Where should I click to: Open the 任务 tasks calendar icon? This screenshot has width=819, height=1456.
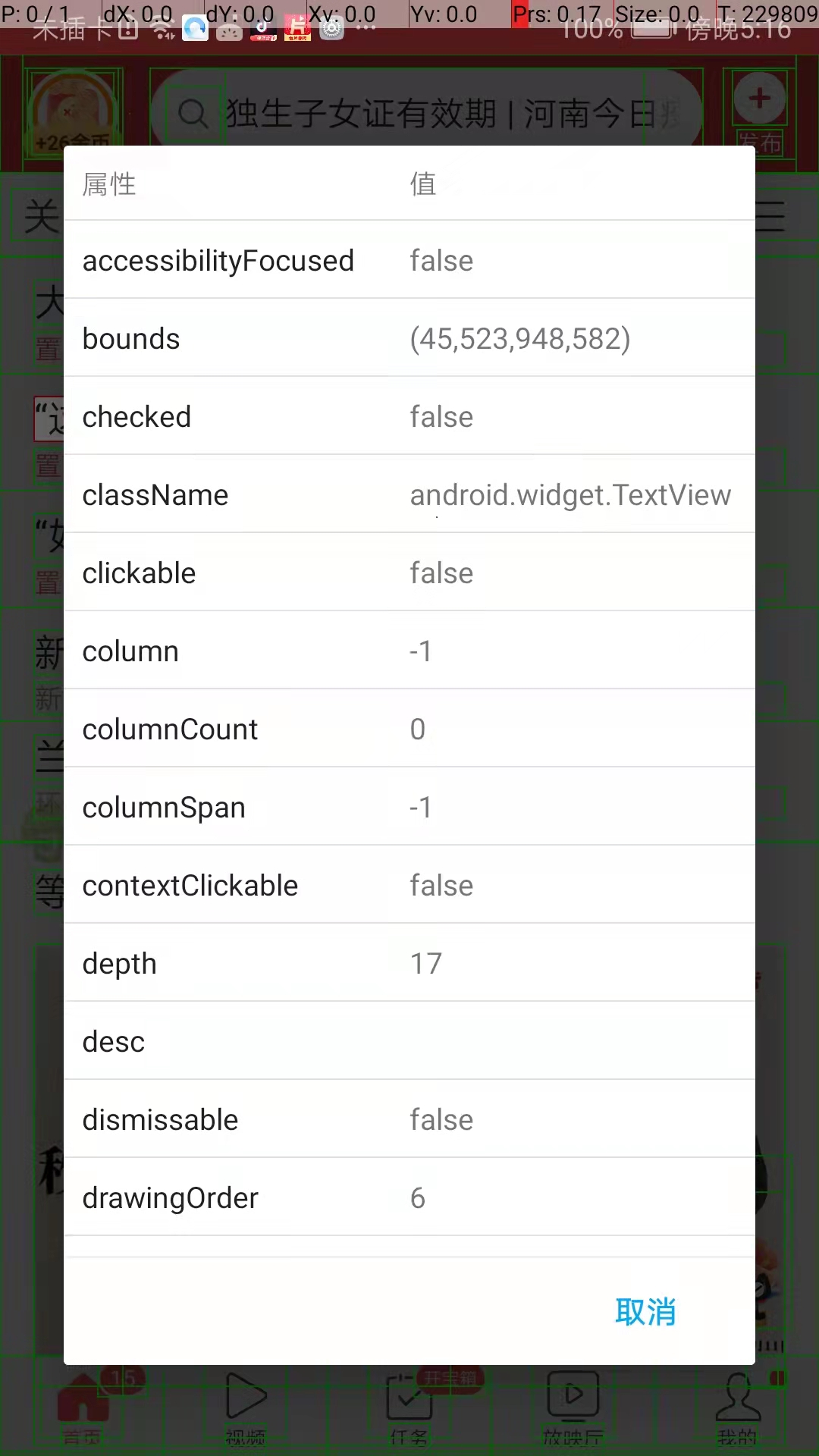(409, 1398)
